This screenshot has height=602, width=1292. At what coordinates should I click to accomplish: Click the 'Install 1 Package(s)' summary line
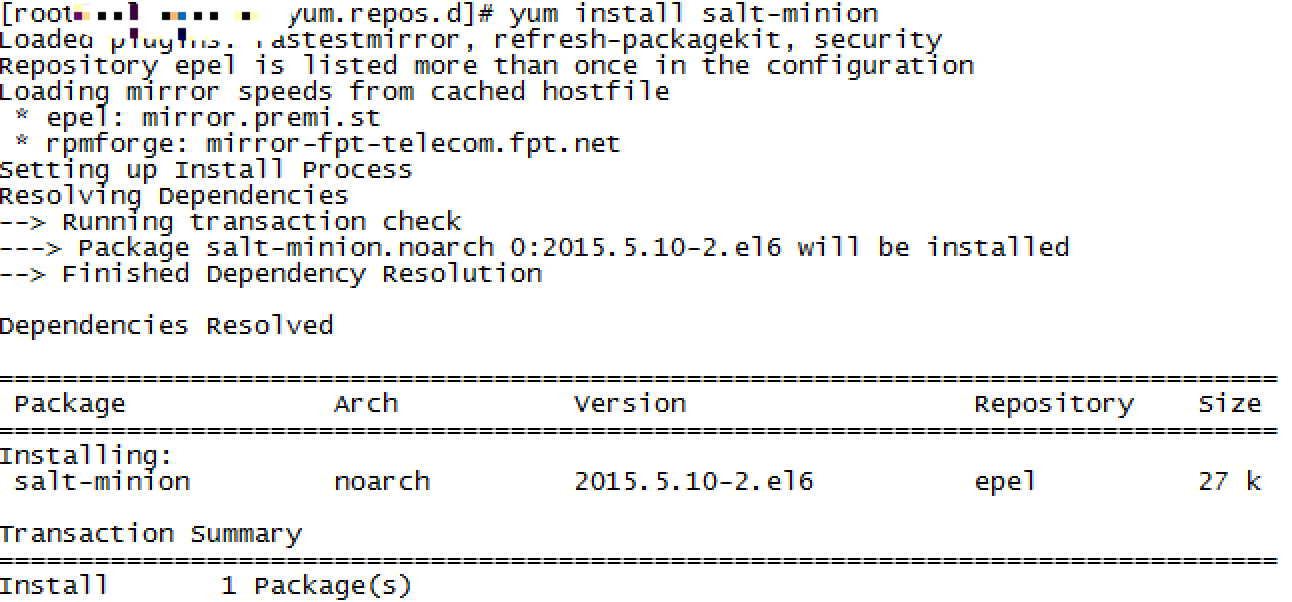coord(206,587)
